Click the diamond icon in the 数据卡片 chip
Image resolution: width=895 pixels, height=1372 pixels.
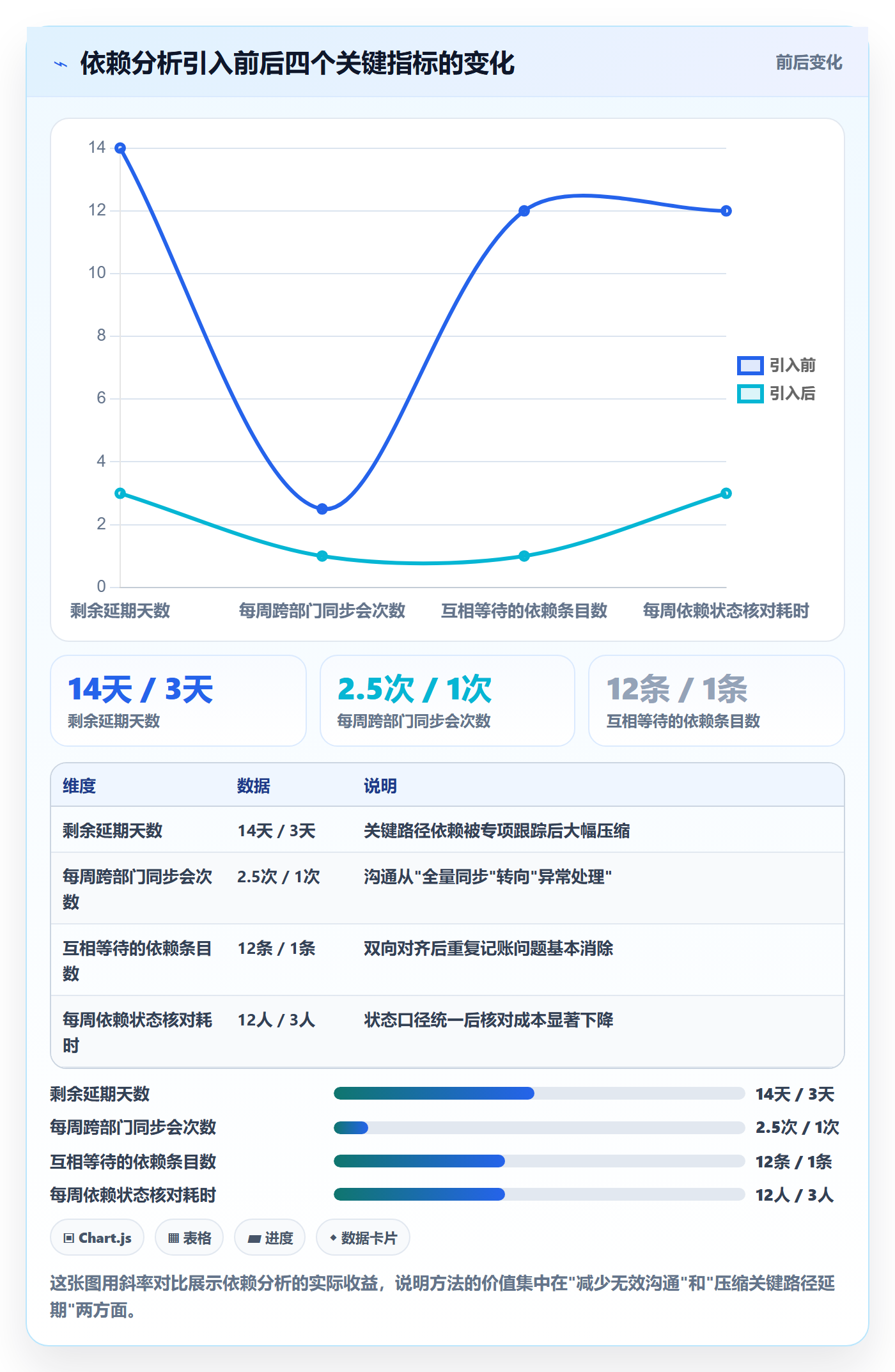click(333, 1238)
